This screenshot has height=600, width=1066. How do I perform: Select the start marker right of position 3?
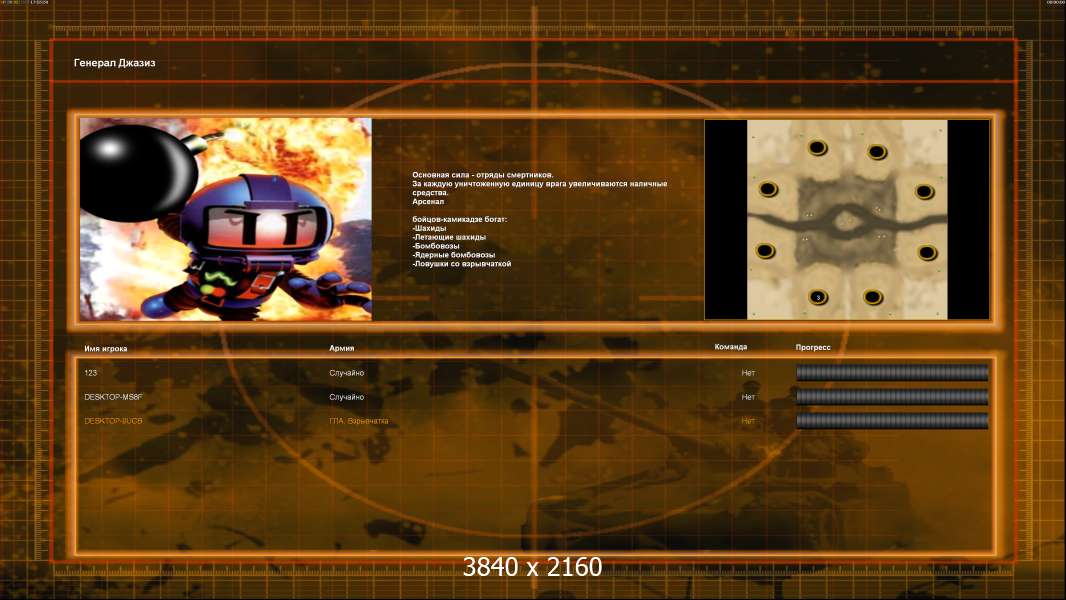[x=873, y=297]
